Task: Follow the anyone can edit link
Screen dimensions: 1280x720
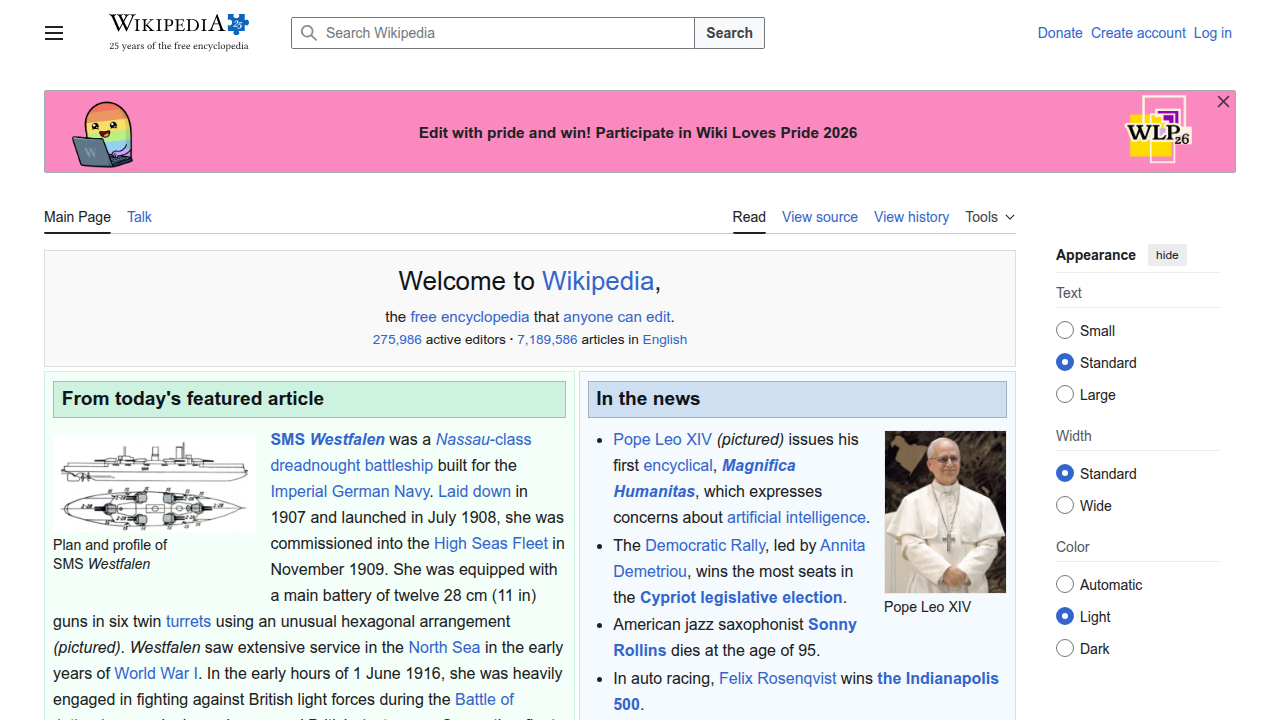Action: tap(617, 317)
